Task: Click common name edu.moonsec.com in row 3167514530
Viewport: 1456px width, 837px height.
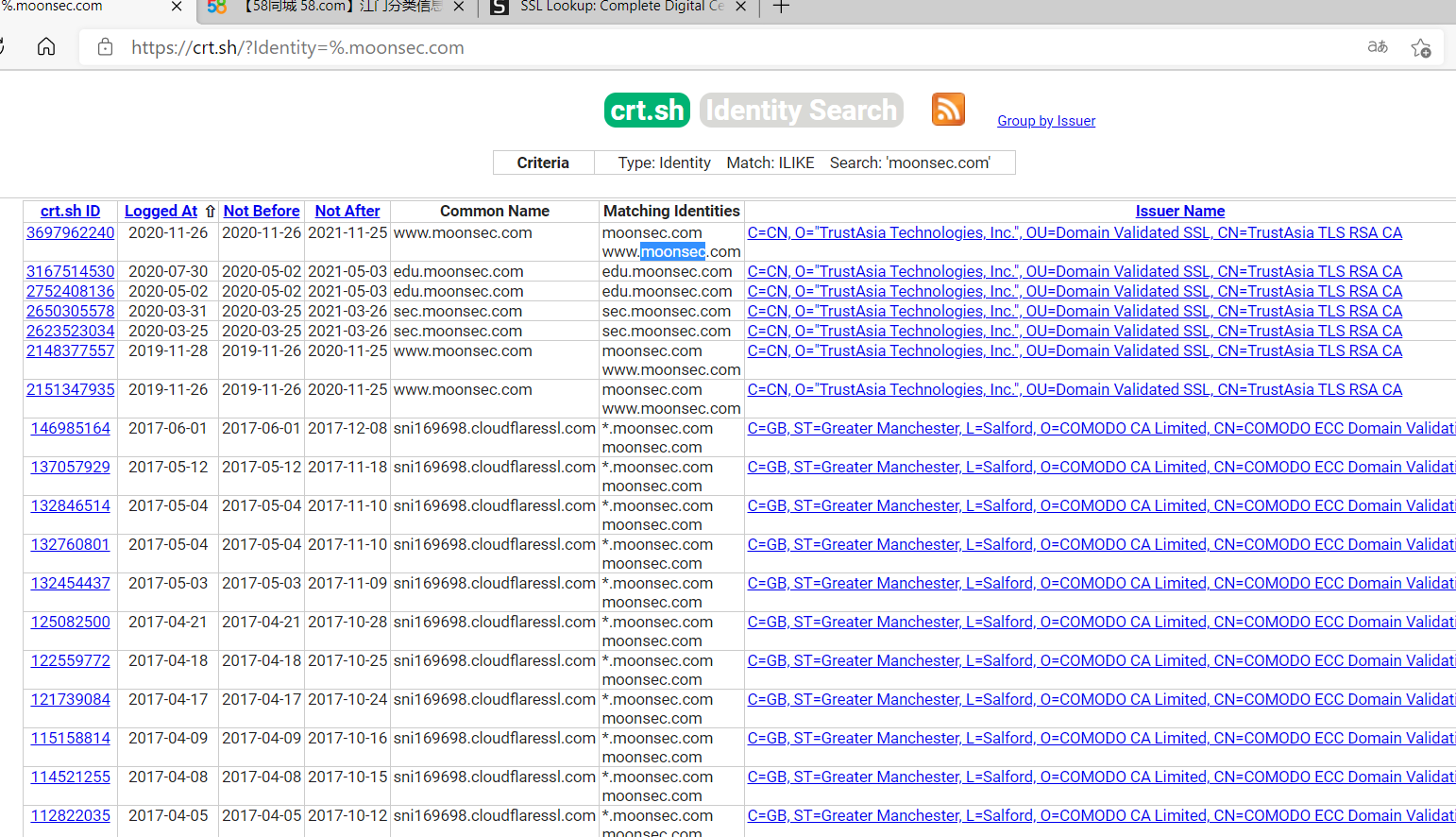Action: (x=458, y=272)
